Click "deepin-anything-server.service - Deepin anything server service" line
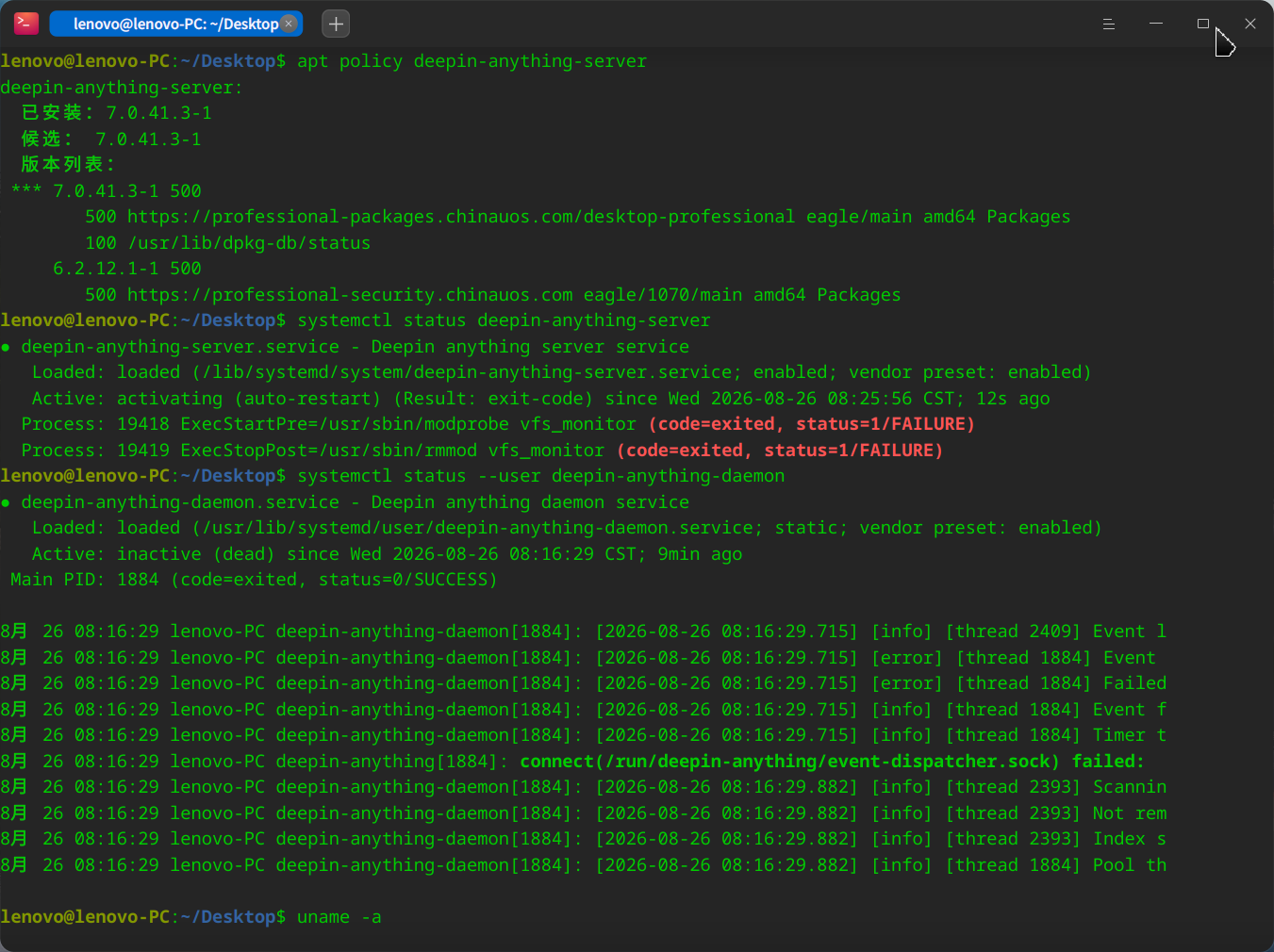Image resolution: width=1274 pixels, height=952 pixels. (356, 347)
